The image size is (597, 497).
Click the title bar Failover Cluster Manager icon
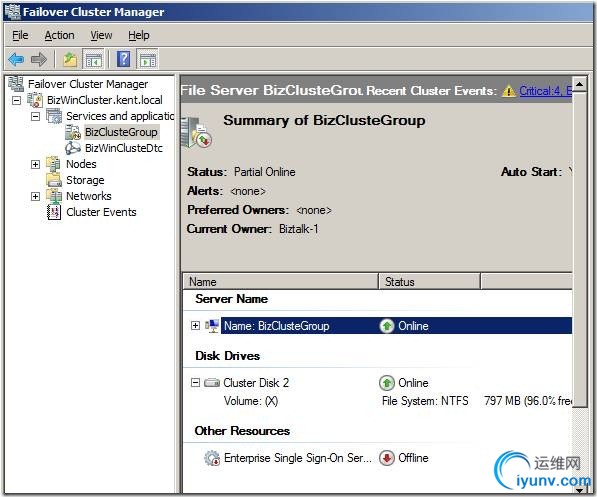[x=12, y=11]
